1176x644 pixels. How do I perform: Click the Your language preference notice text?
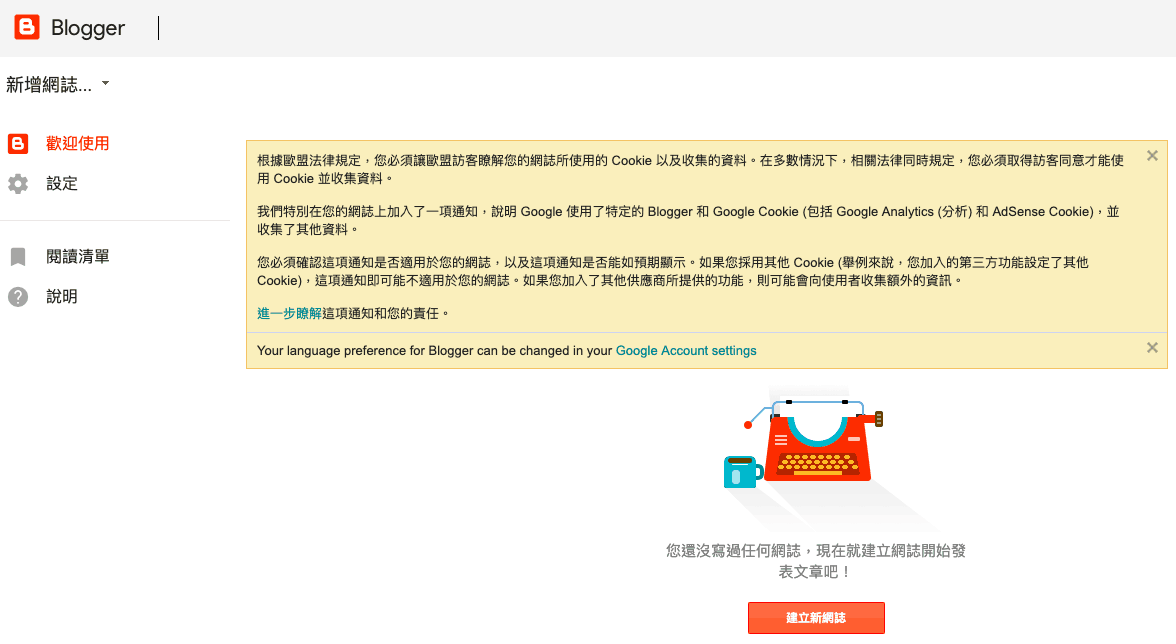[507, 351]
